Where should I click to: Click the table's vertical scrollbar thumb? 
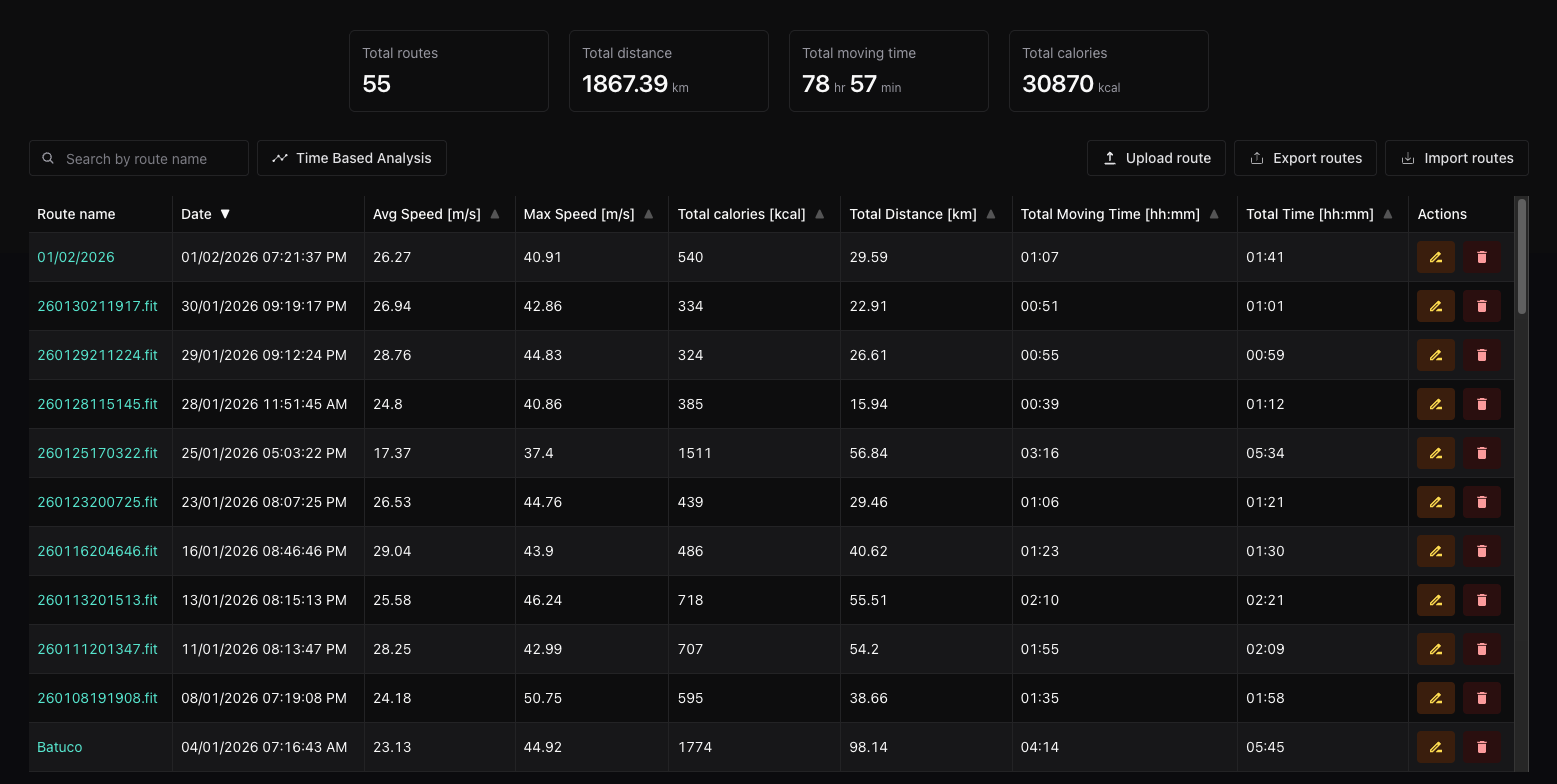[x=1522, y=256]
